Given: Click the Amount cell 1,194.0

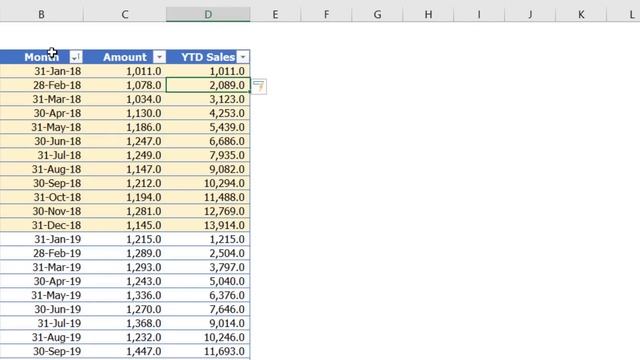Looking at the screenshot, I should (124, 197).
